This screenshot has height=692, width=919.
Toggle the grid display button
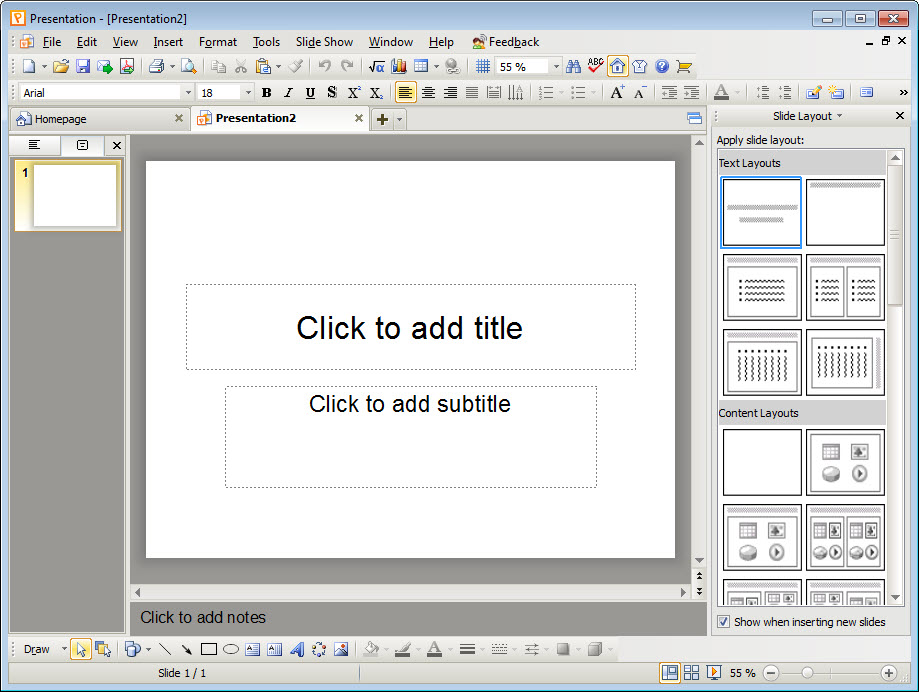tap(483, 67)
